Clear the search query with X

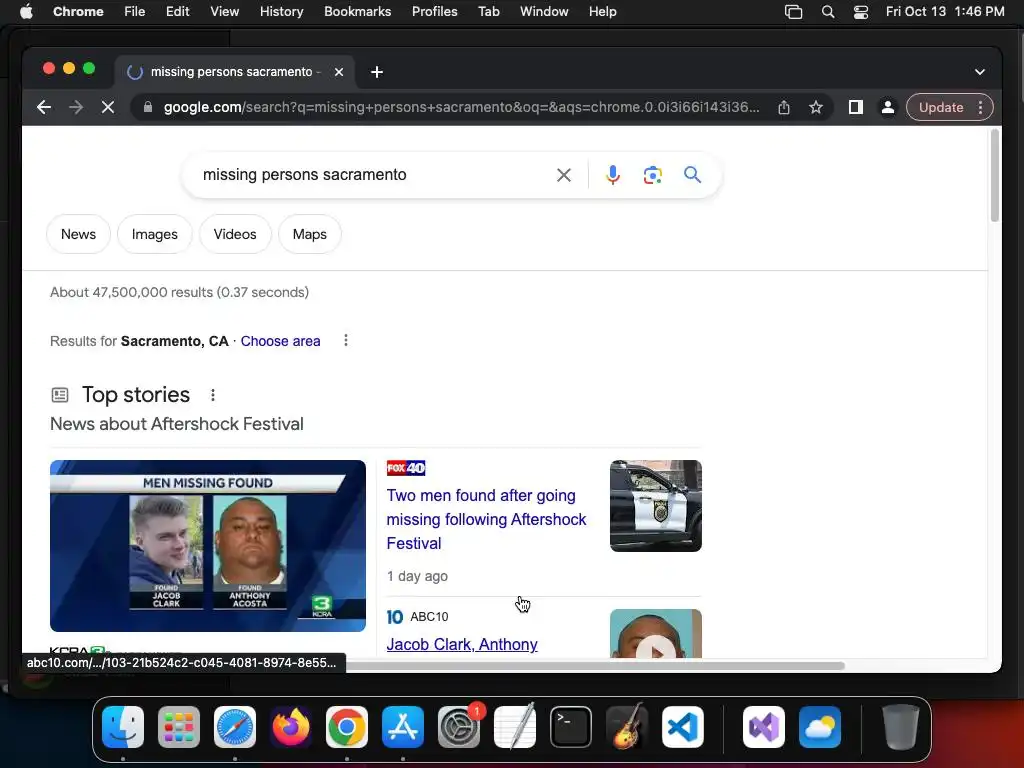point(564,174)
